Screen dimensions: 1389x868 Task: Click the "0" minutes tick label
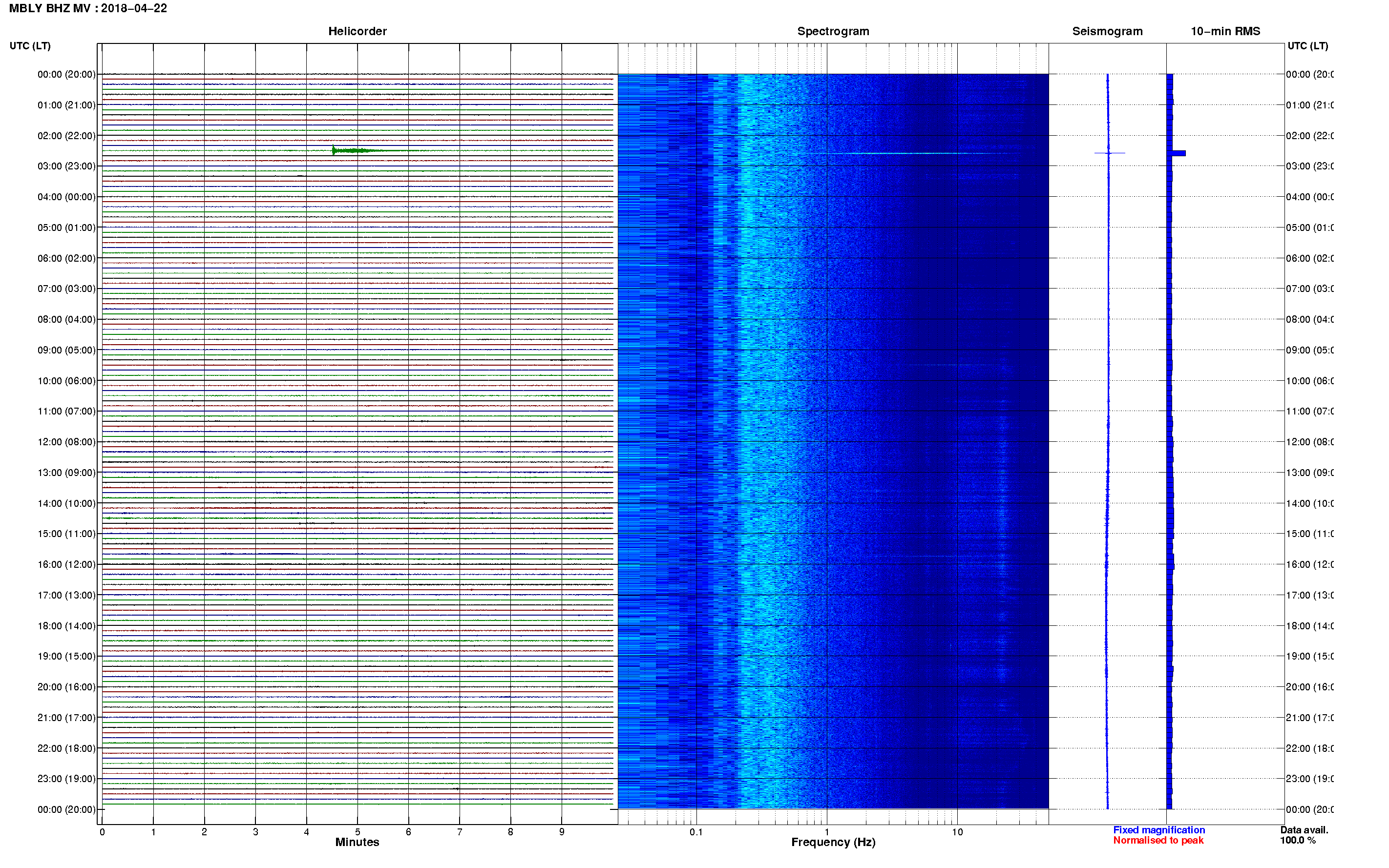tap(102, 832)
